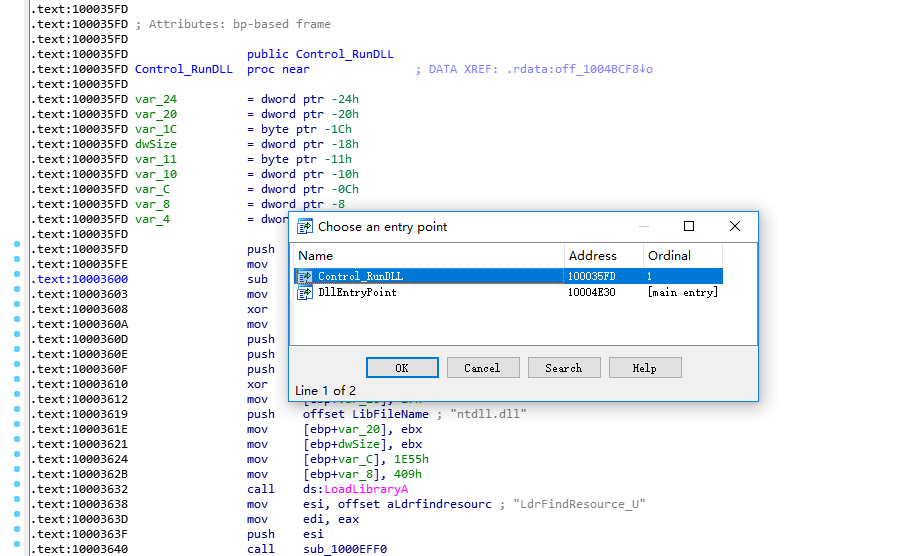The height and width of the screenshot is (556, 917).
Task: Confirm with the OK button
Action: tap(402, 368)
